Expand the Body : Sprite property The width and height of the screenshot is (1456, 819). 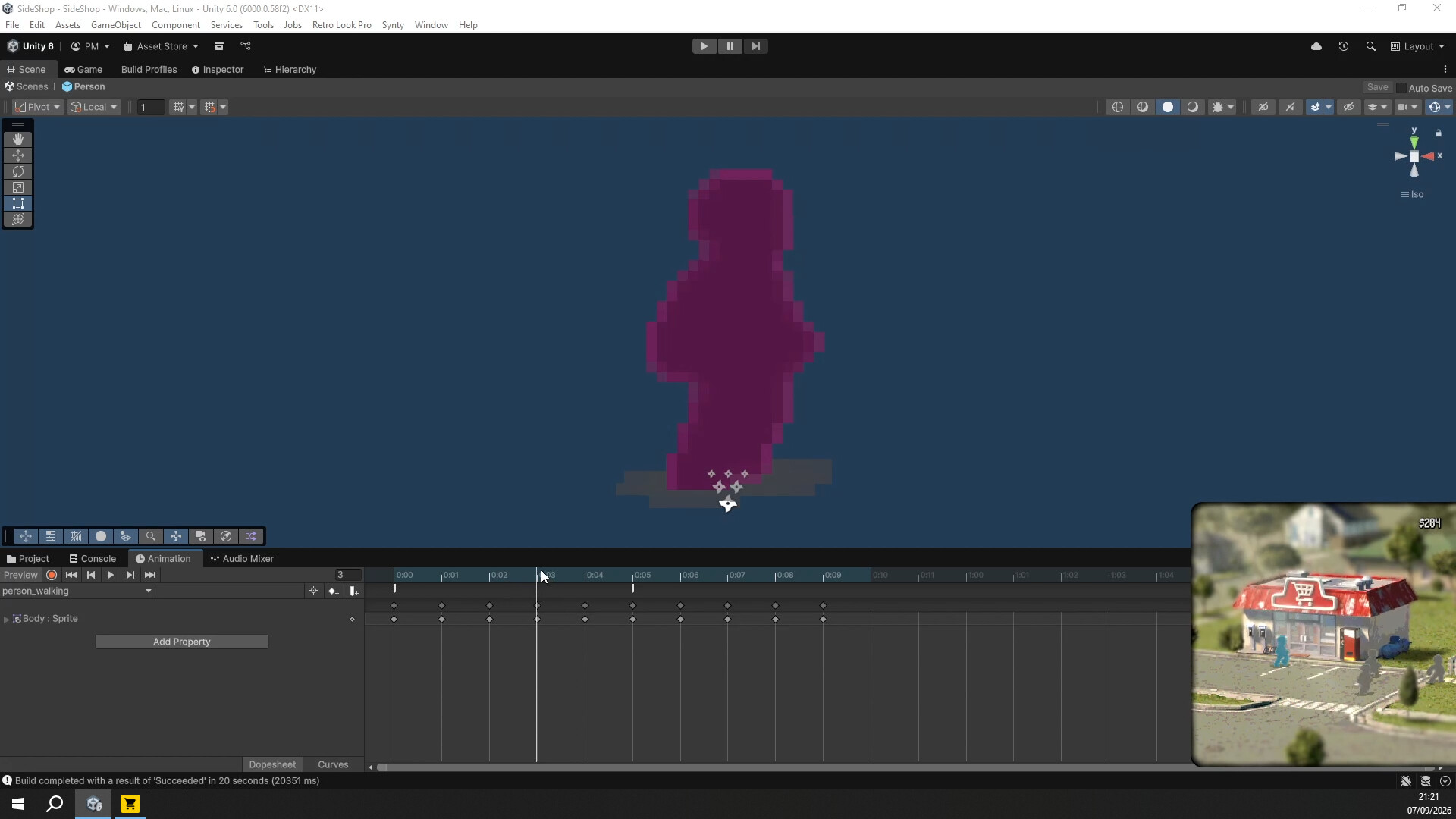point(7,620)
